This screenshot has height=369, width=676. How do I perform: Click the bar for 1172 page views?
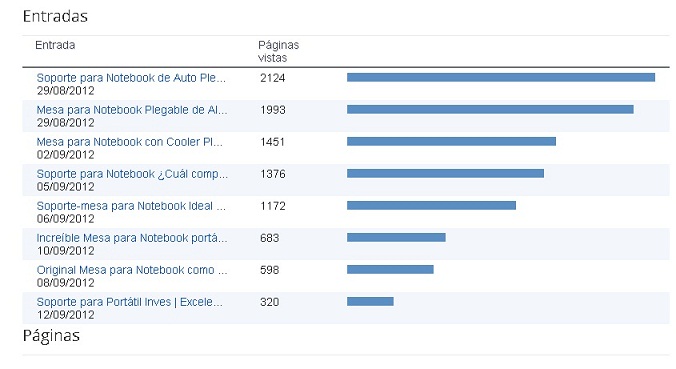[x=432, y=206]
